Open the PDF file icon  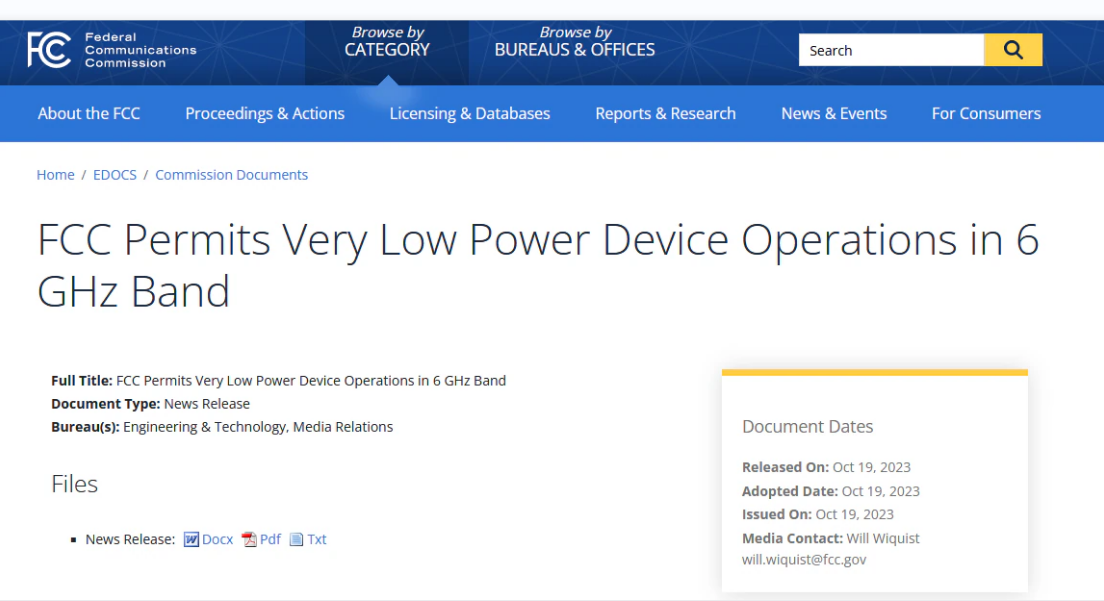249,539
